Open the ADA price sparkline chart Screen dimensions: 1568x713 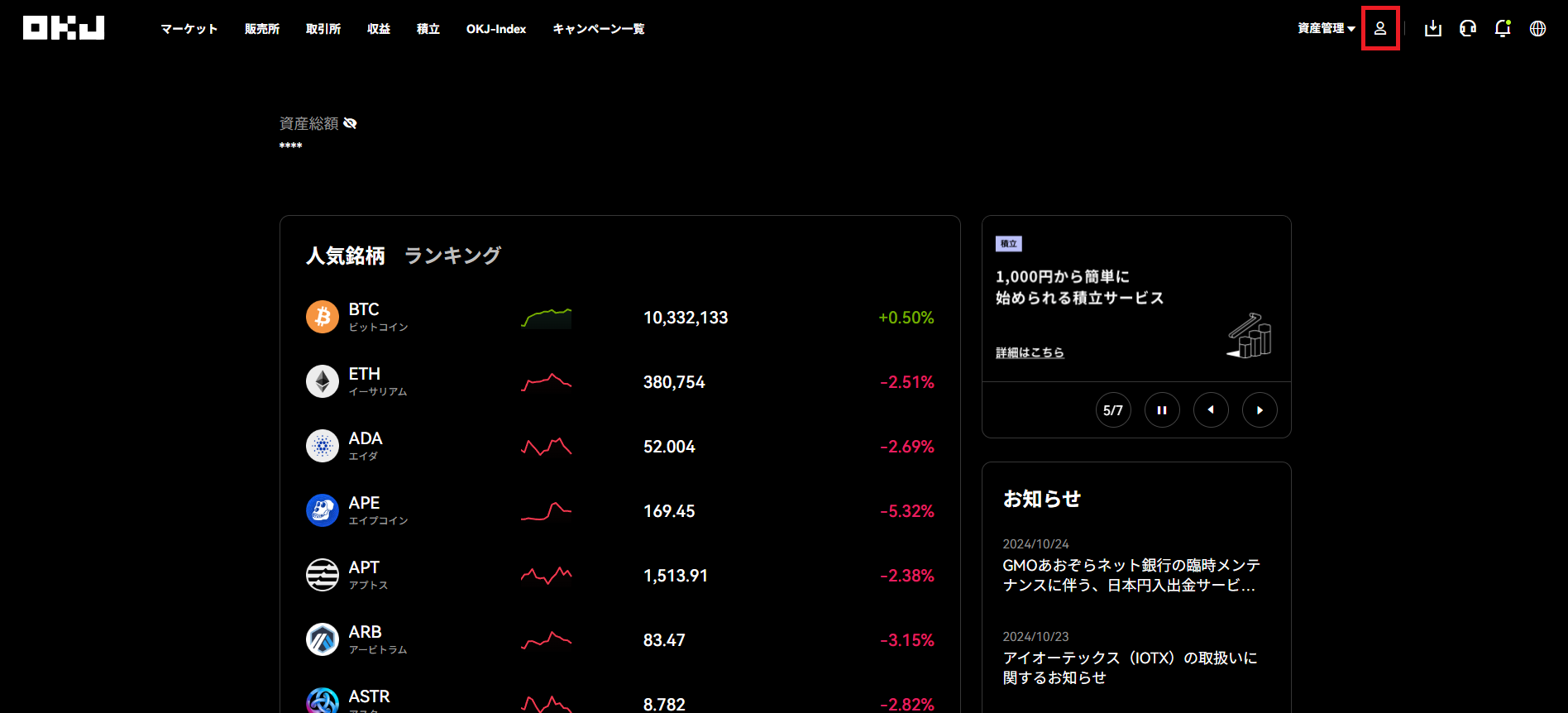tap(546, 447)
